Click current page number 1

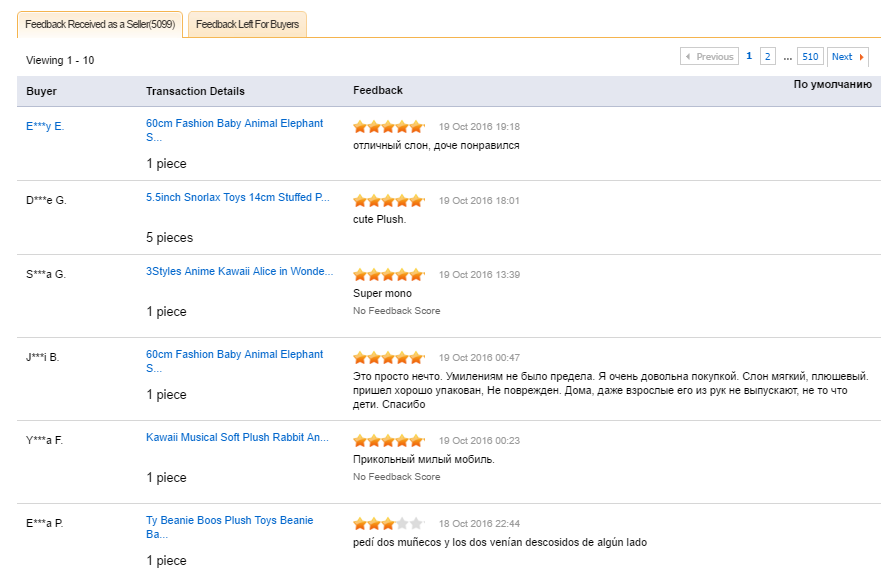pos(749,57)
